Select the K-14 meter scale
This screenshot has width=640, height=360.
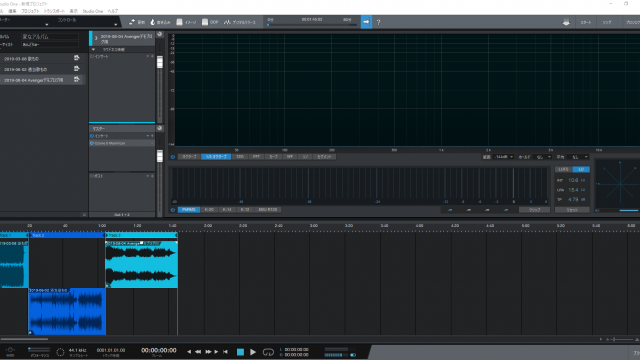(227, 210)
